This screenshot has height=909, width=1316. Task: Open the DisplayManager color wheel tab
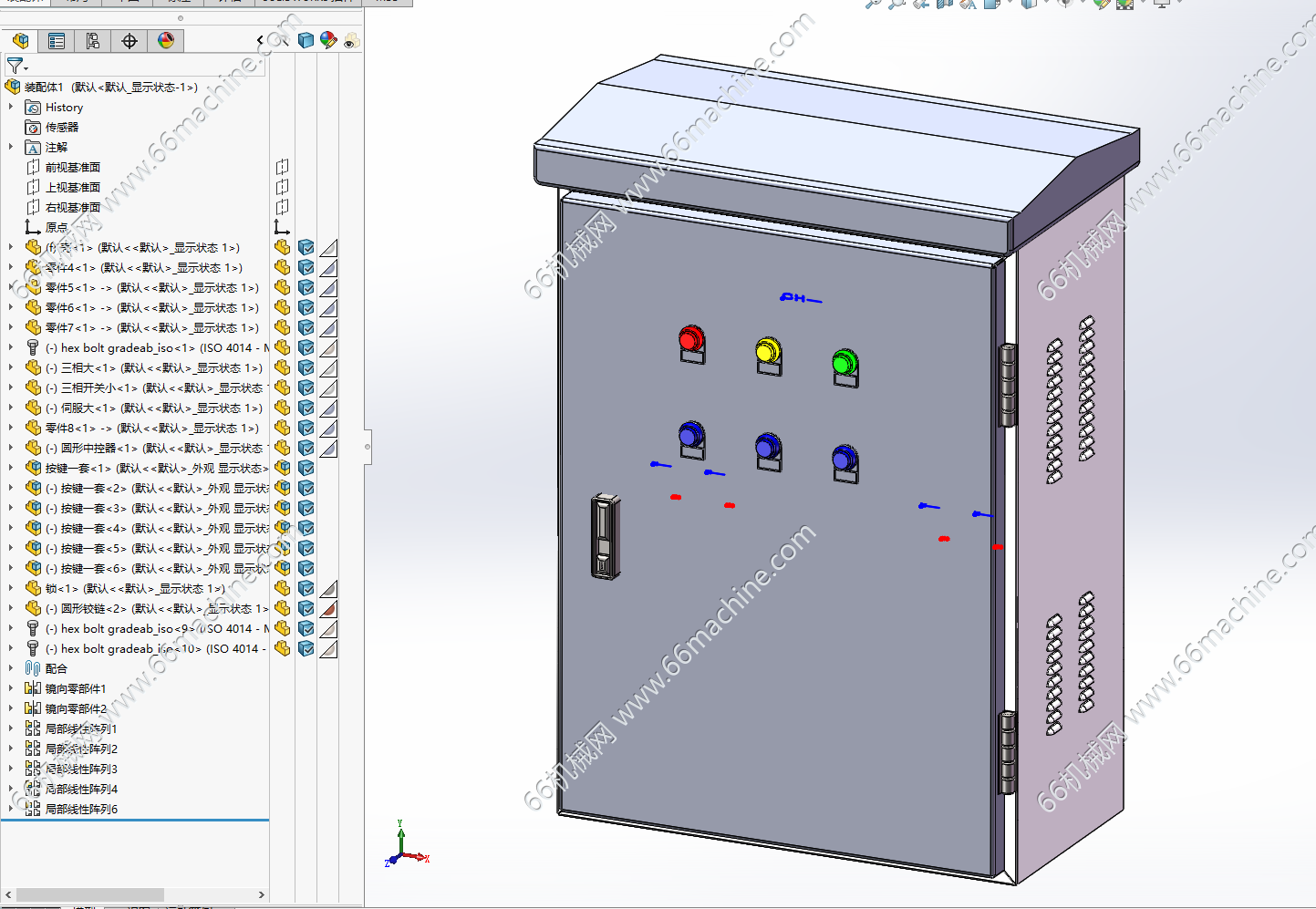[x=166, y=40]
